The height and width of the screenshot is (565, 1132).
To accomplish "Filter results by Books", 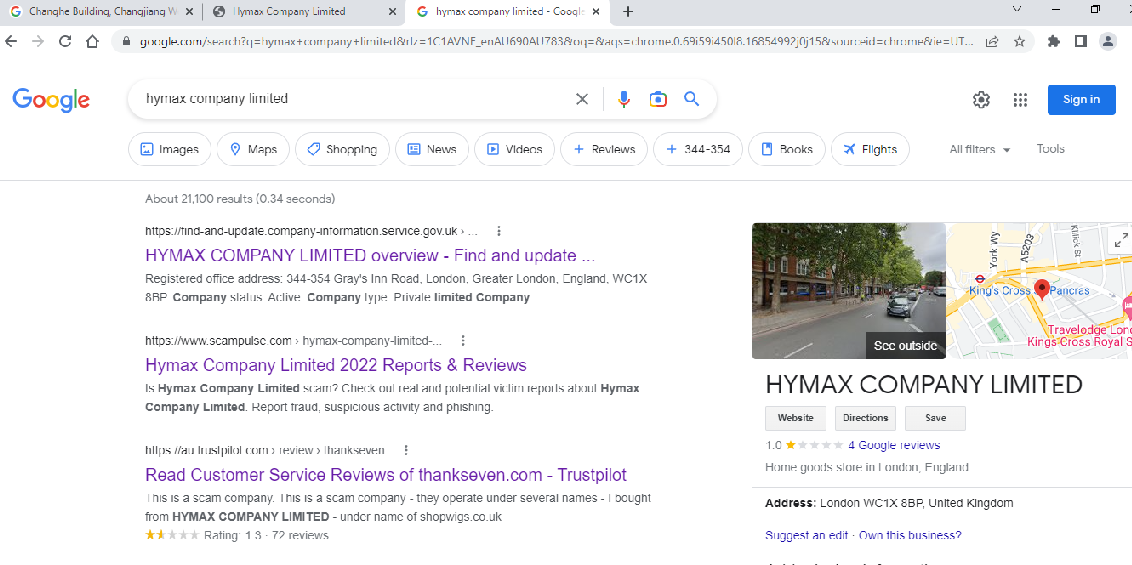I will coord(786,149).
